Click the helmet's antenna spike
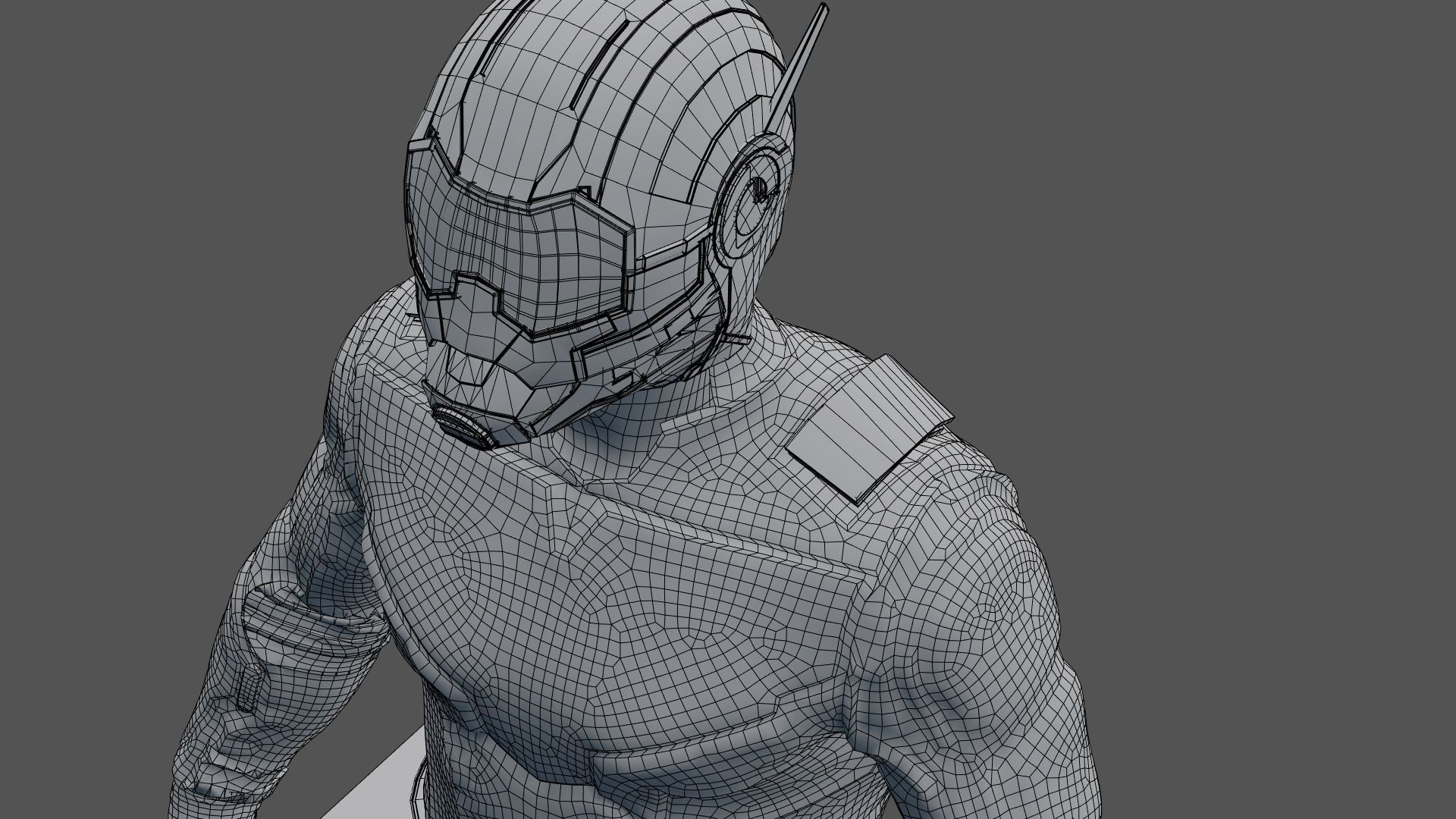The height and width of the screenshot is (819, 1456). pyautogui.click(x=805, y=57)
